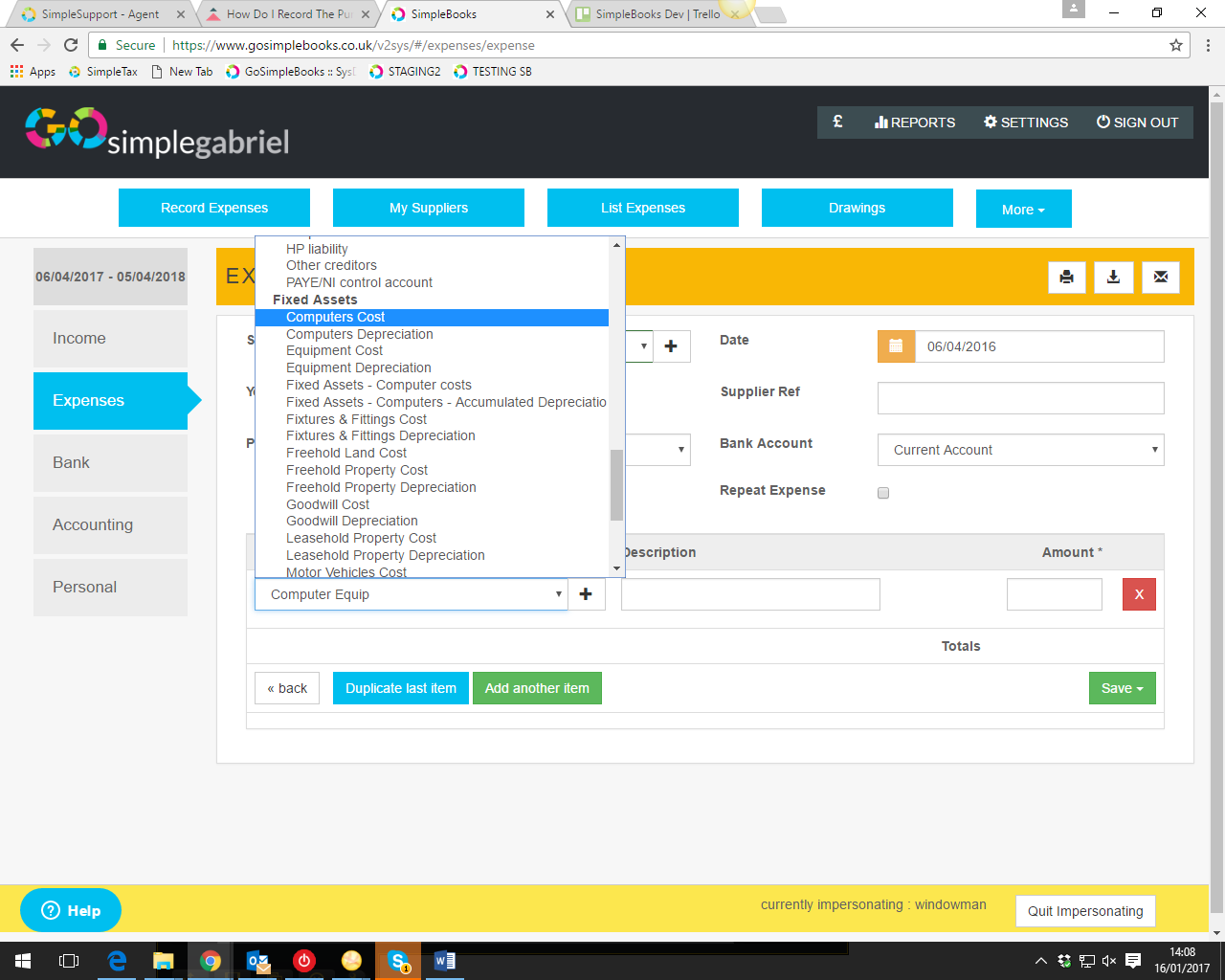Click the download icon in the expense header

(1113, 278)
